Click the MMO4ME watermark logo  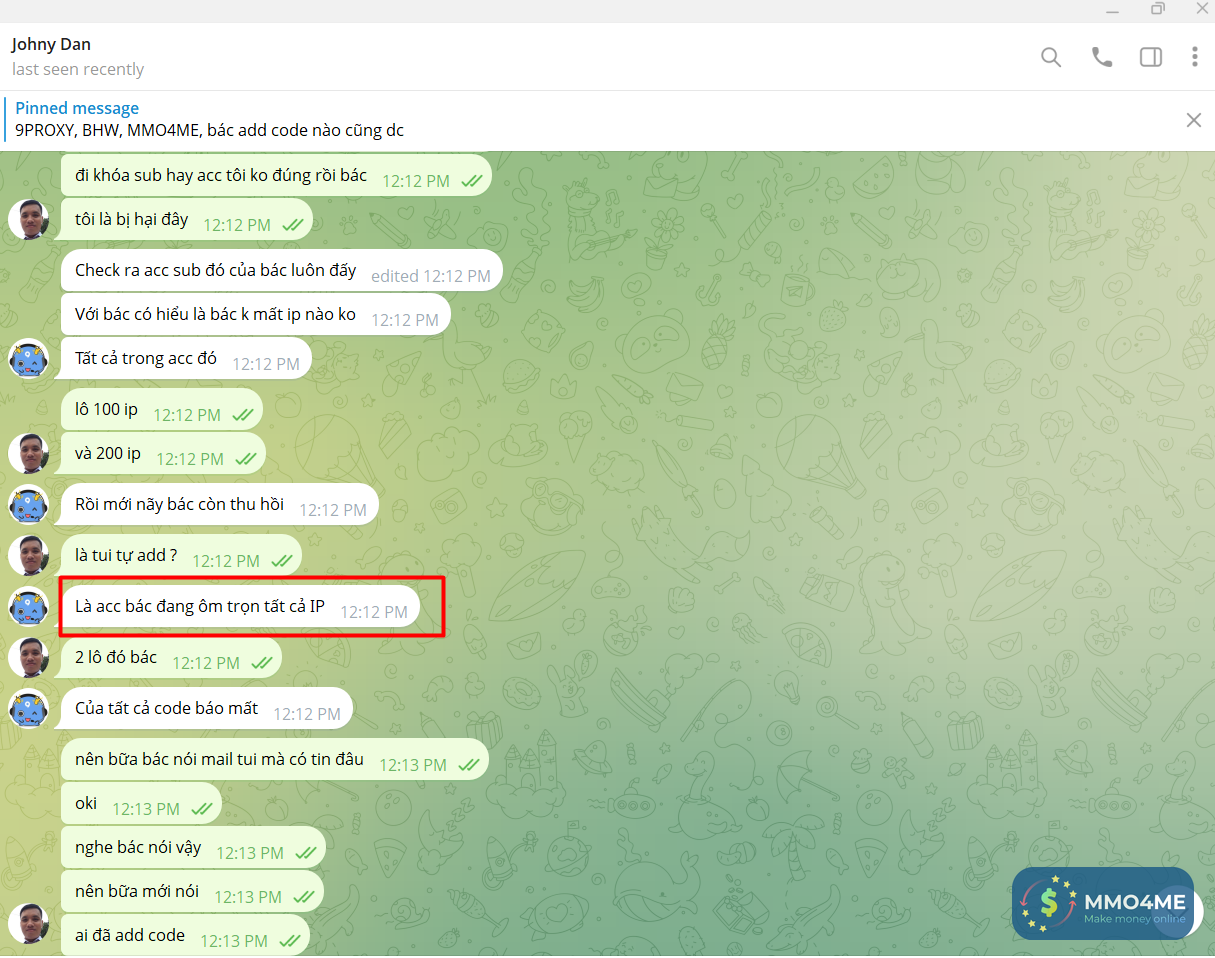1103,903
